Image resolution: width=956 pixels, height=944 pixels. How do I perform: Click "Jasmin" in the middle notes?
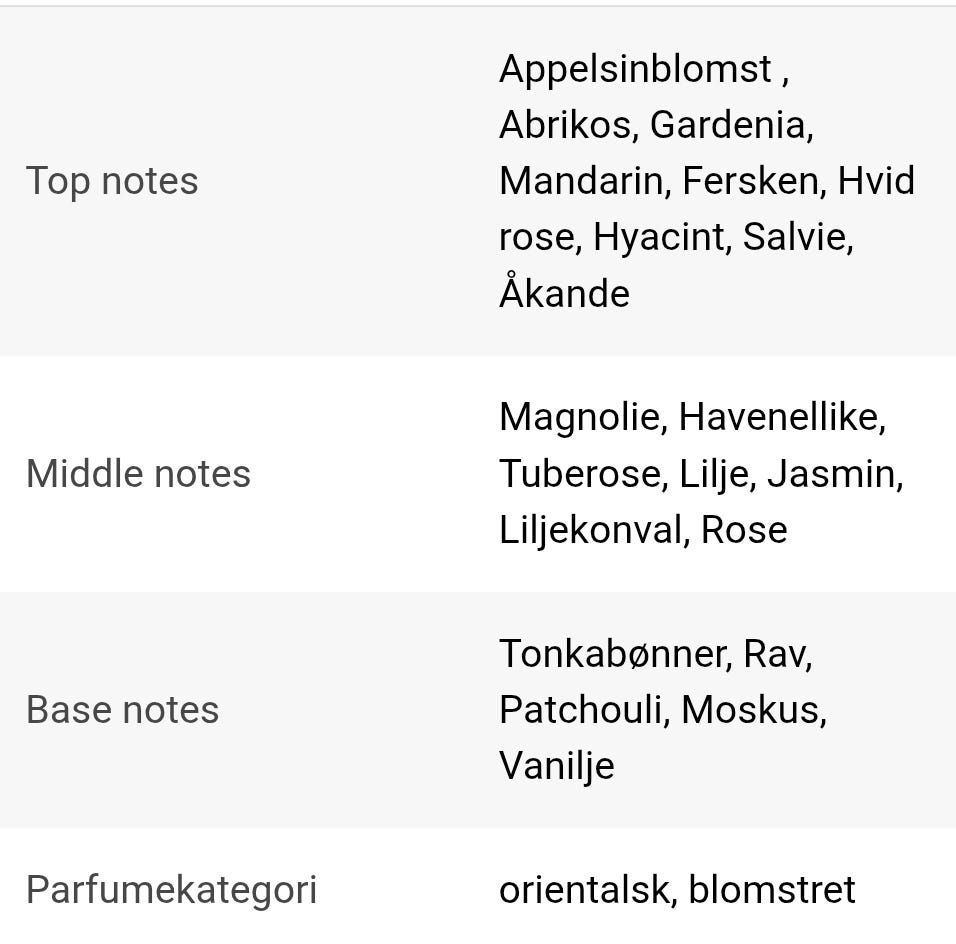pos(831,473)
